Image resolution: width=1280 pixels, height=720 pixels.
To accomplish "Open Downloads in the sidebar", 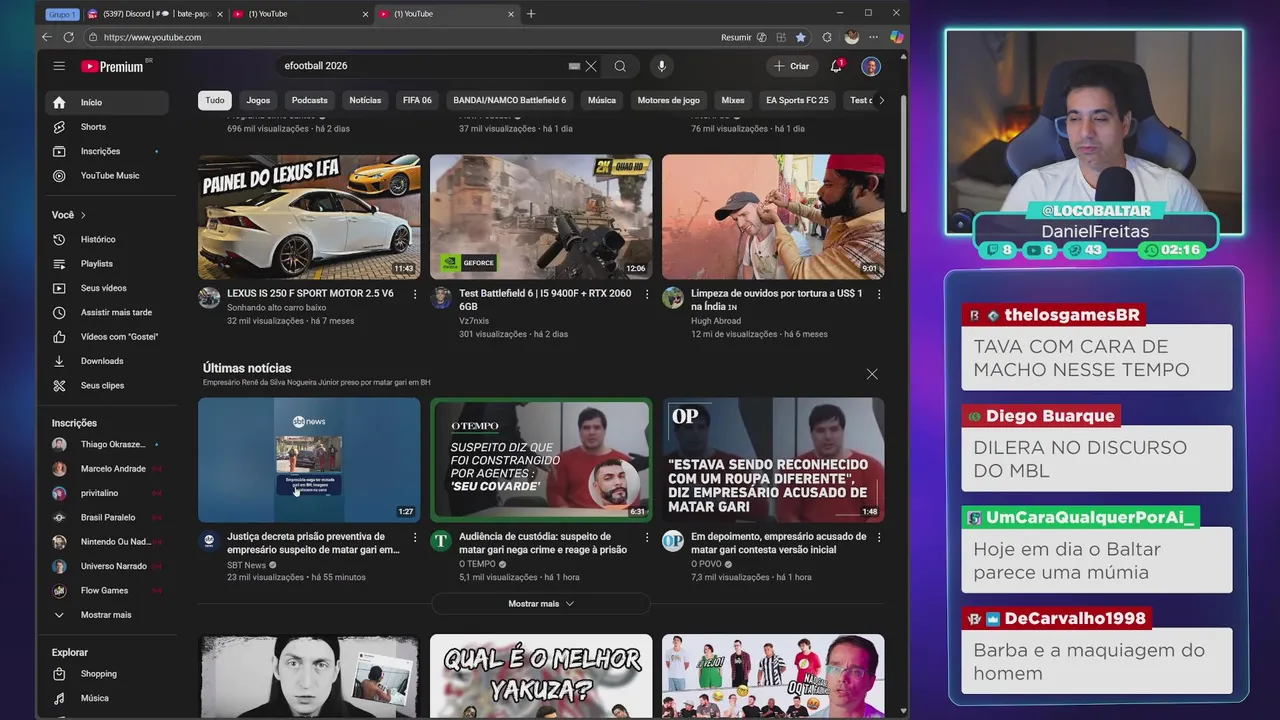I will [107, 361].
